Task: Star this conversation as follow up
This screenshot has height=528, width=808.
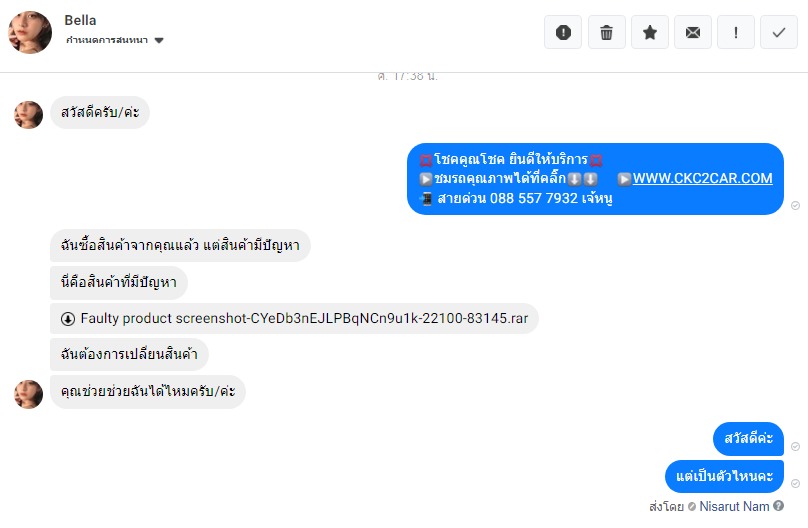Action: click(x=650, y=32)
